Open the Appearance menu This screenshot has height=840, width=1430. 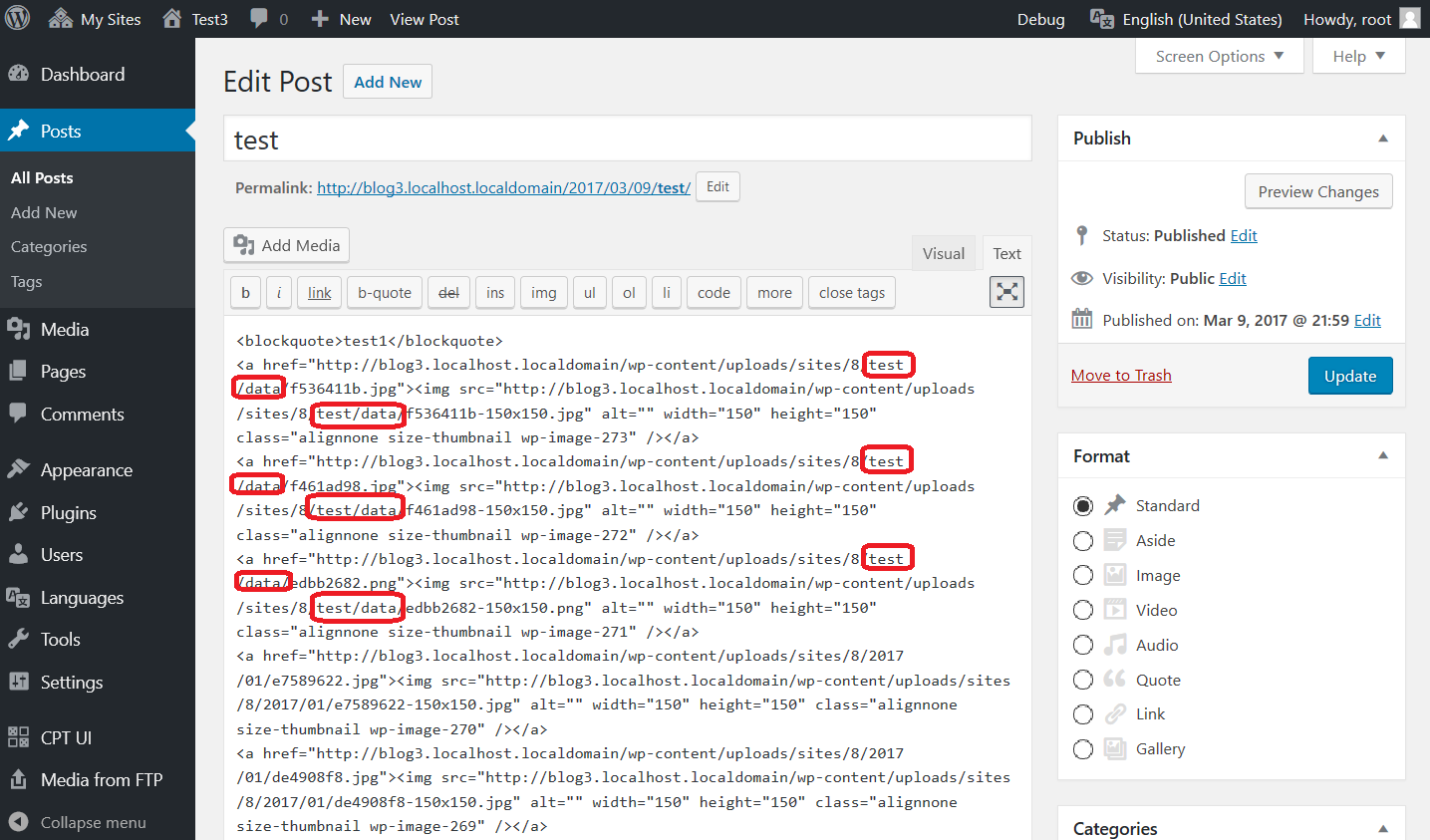[98, 470]
